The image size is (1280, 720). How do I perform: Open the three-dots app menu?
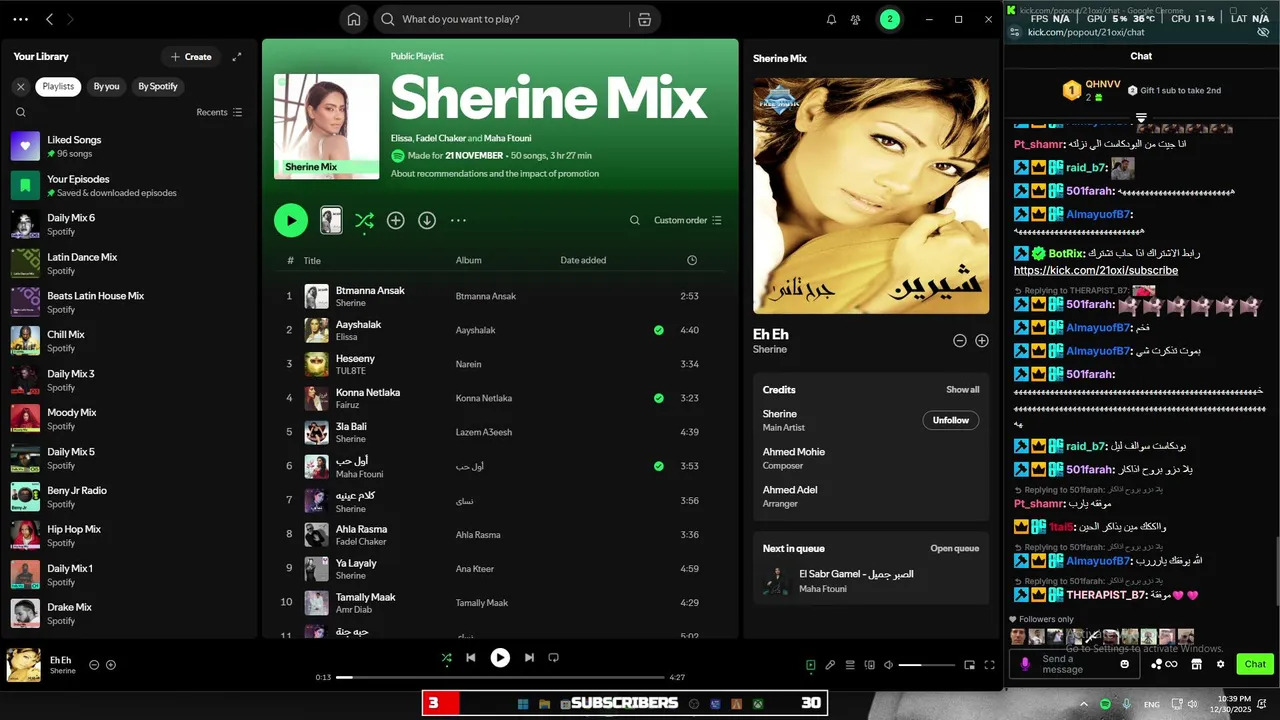pyautogui.click(x=21, y=19)
